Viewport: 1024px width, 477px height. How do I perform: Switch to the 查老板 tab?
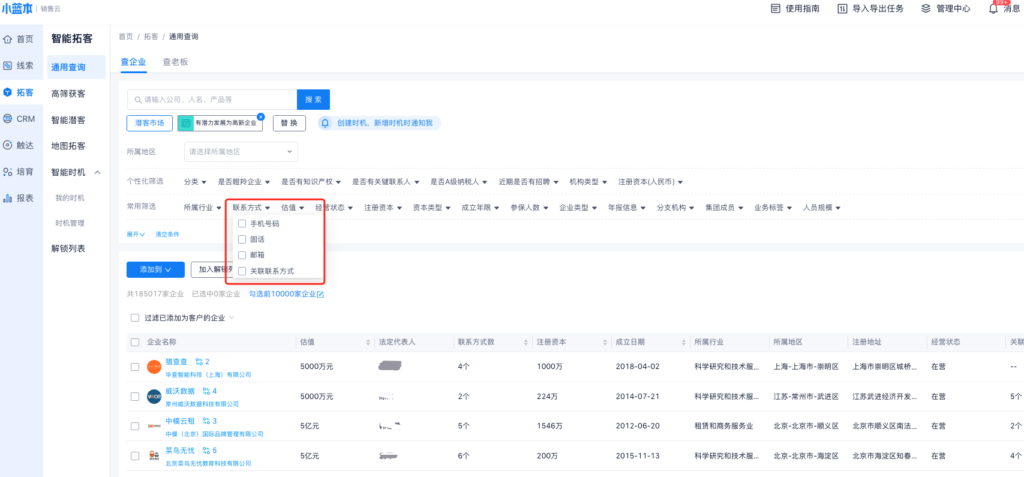tap(176, 62)
